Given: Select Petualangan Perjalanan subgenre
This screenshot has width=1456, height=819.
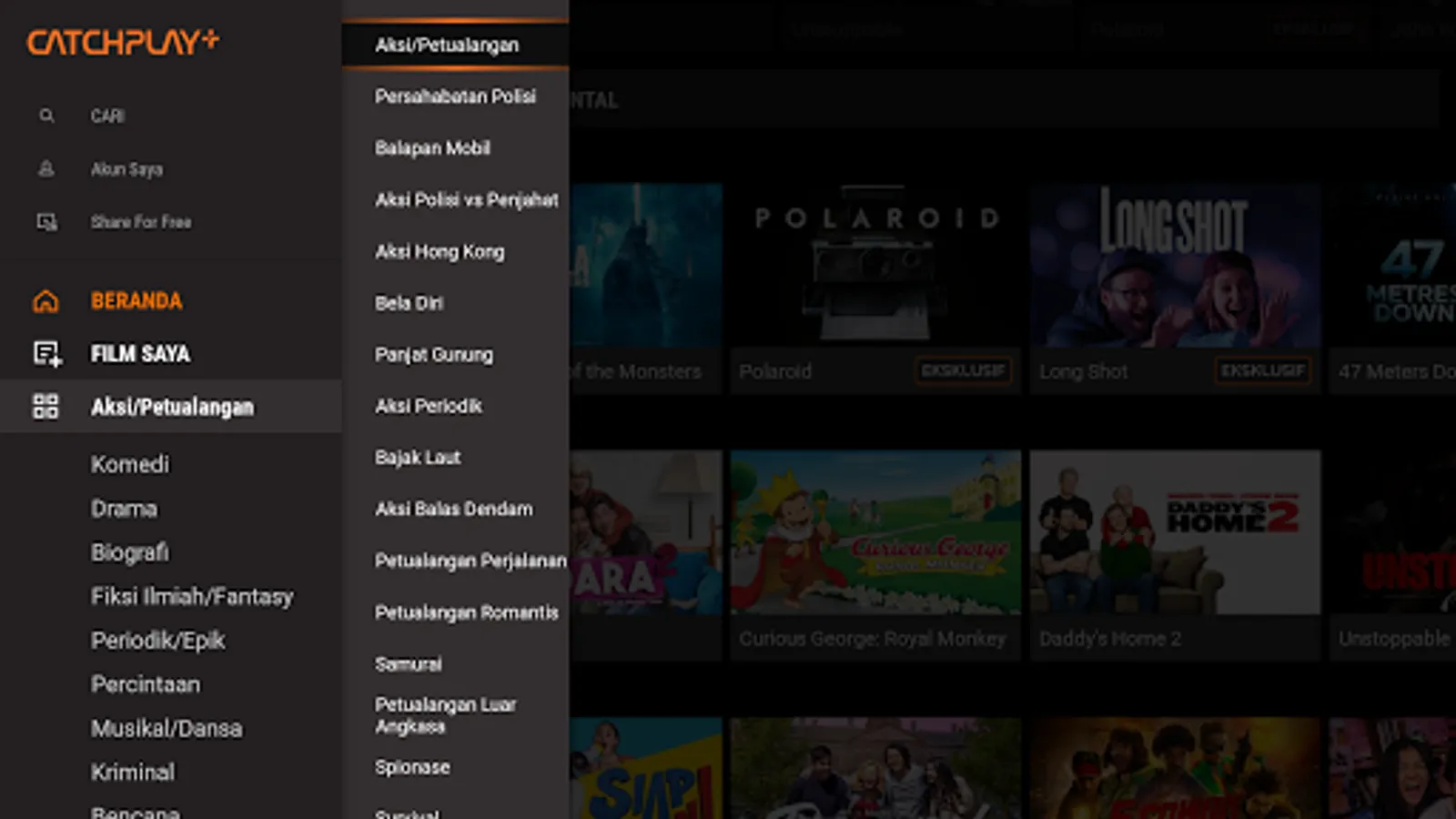Looking at the screenshot, I should [470, 561].
